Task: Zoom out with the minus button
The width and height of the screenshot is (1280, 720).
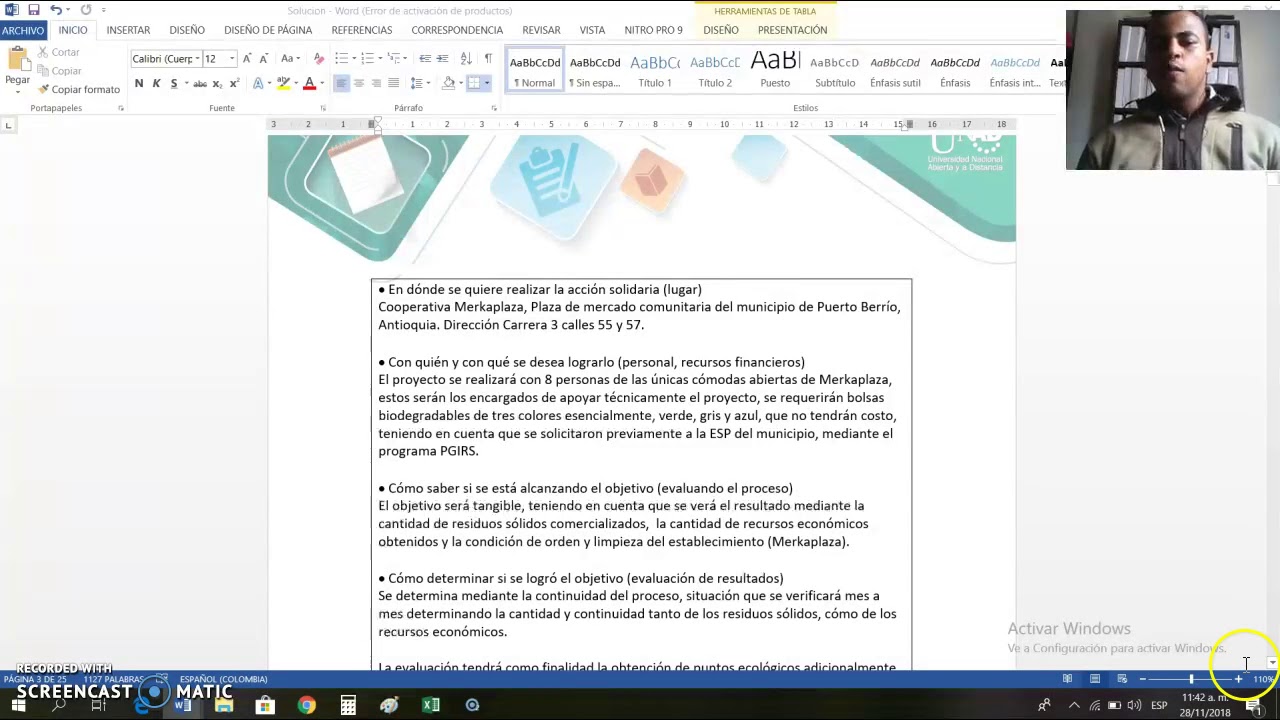Action: [1142, 679]
